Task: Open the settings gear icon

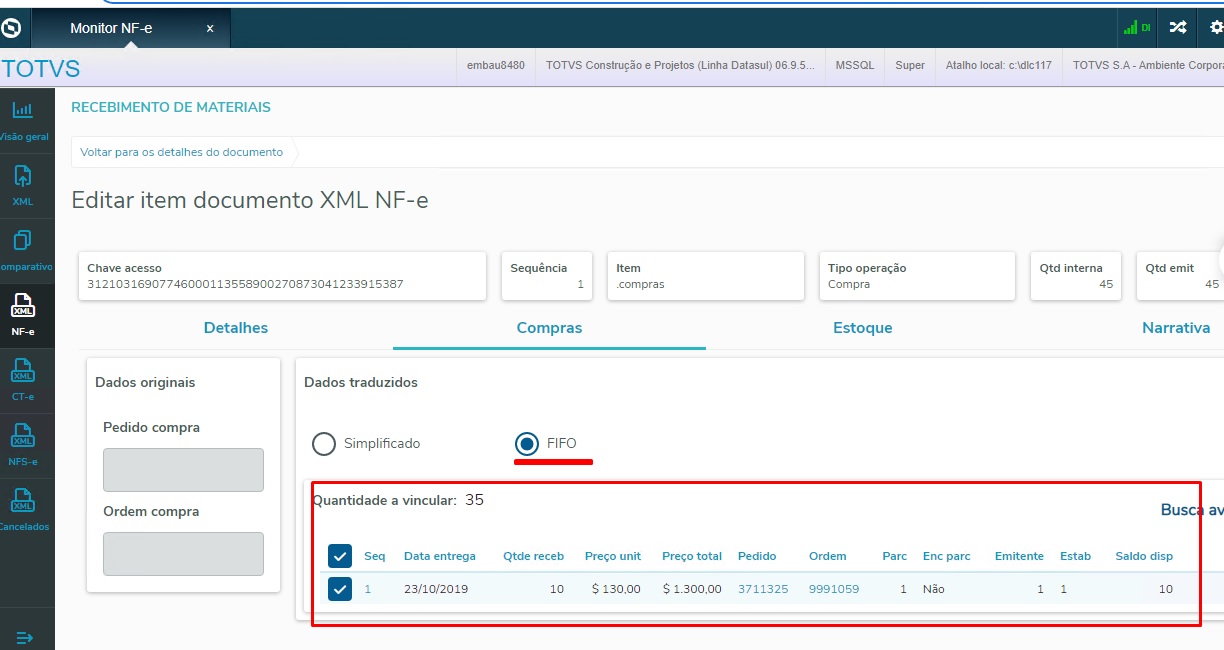Action: pyautogui.click(x=1215, y=28)
